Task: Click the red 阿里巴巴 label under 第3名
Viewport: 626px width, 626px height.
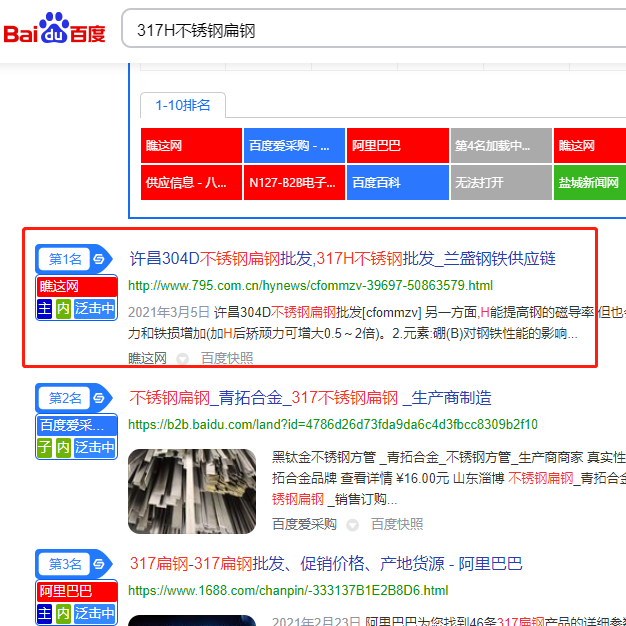Action: pyautogui.click(x=77, y=591)
